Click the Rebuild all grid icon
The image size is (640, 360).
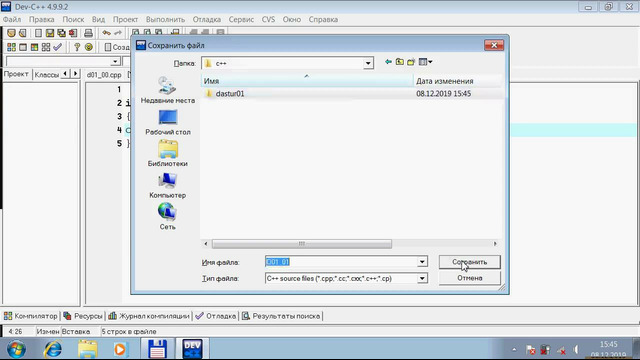46,47
